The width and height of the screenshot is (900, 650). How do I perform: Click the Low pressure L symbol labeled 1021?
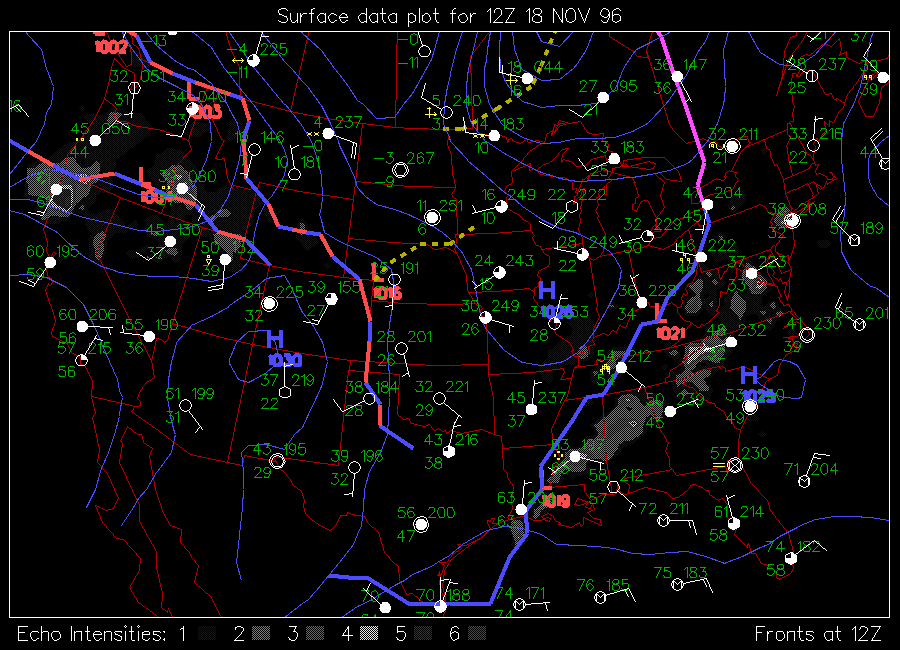click(660, 312)
